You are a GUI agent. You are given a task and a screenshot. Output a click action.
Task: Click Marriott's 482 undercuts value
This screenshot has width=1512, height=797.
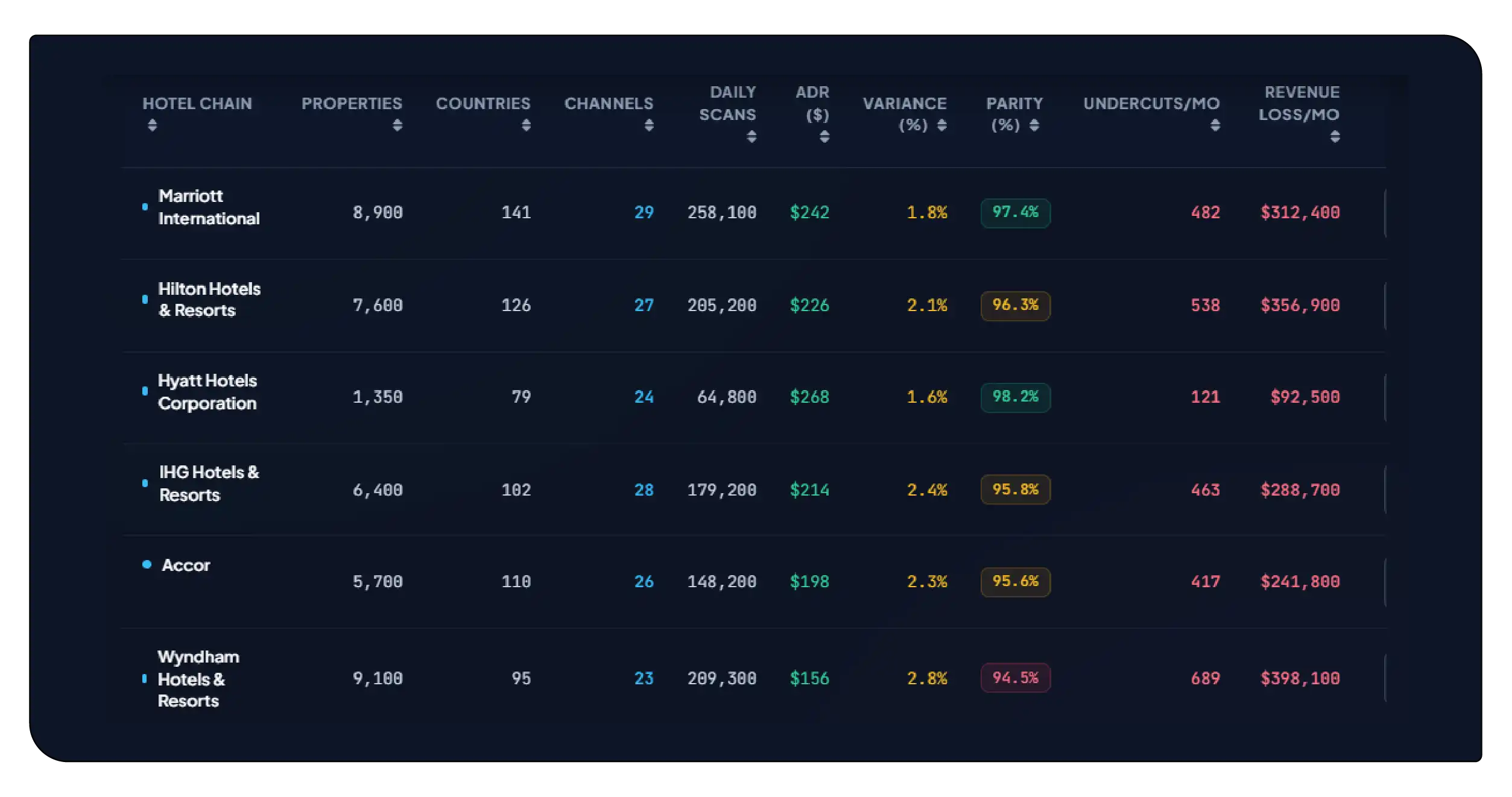tap(1206, 213)
